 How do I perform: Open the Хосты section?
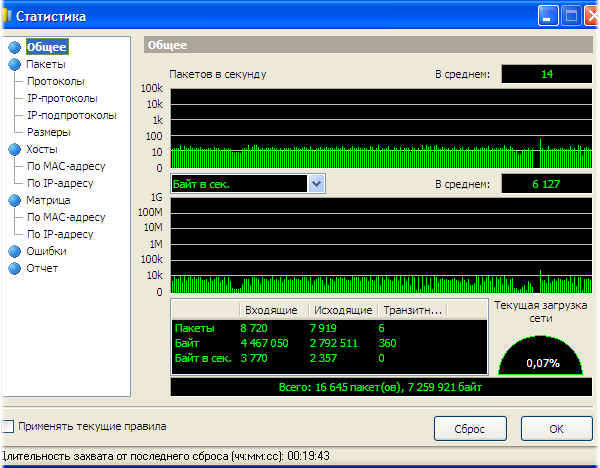pyautogui.click(x=42, y=149)
